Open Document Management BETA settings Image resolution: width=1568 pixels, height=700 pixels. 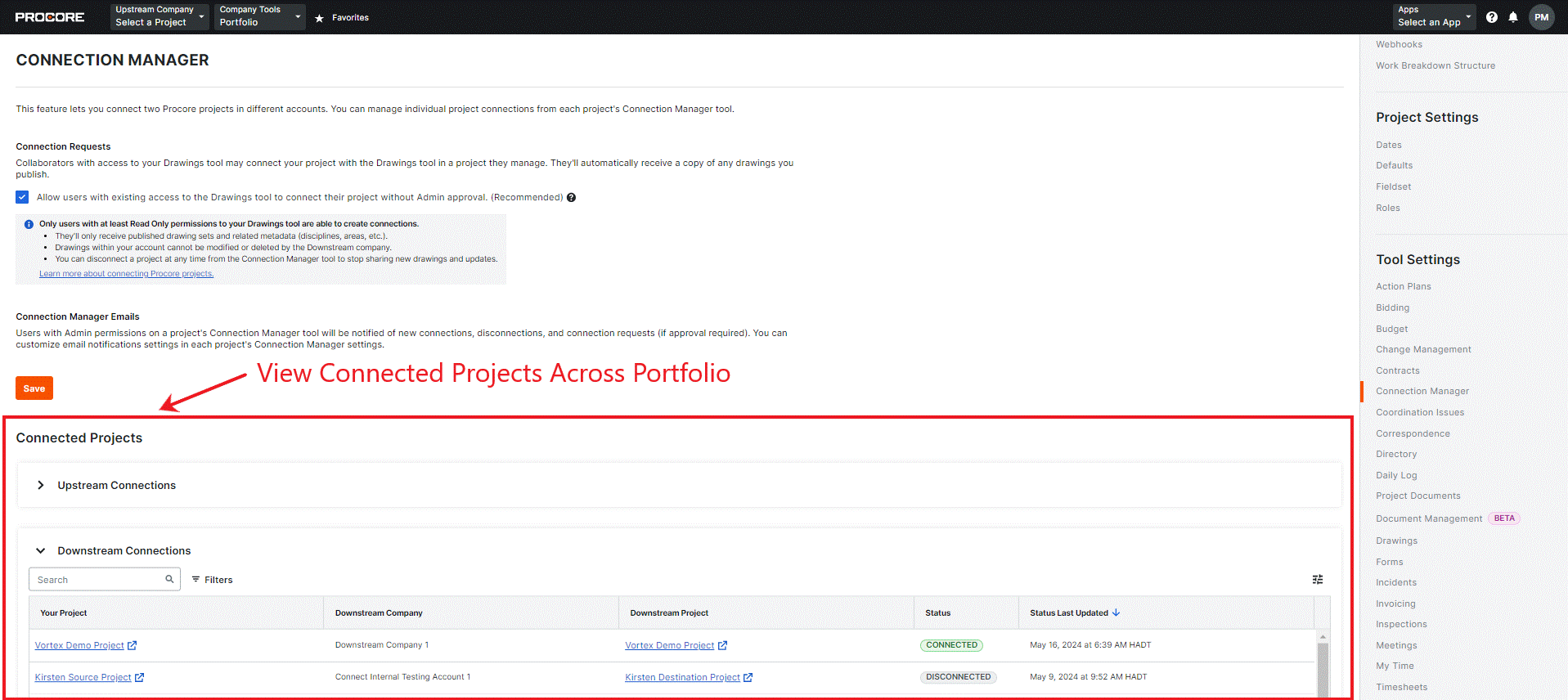(x=1428, y=518)
